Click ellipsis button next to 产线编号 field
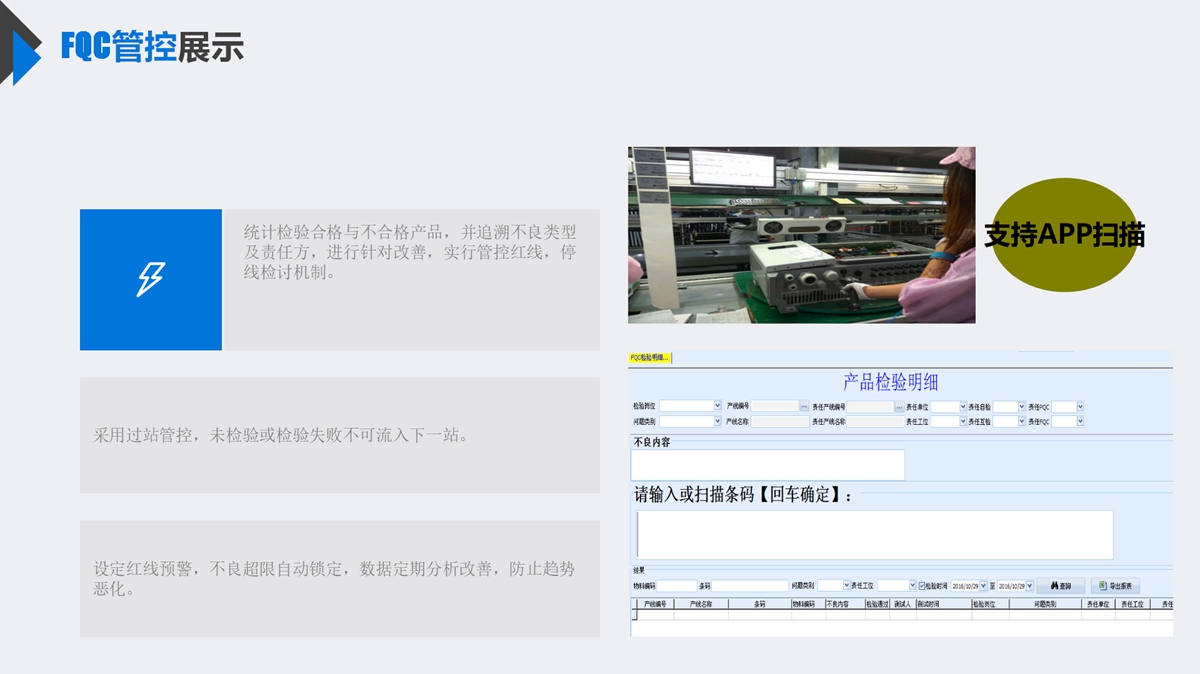1200x674 pixels. (804, 407)
